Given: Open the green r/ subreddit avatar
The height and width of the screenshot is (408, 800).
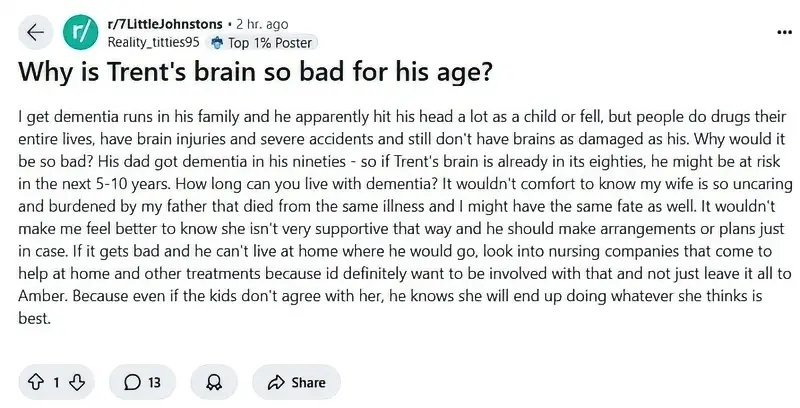Looking at the screenshot, I should click(x=79, y=32).
